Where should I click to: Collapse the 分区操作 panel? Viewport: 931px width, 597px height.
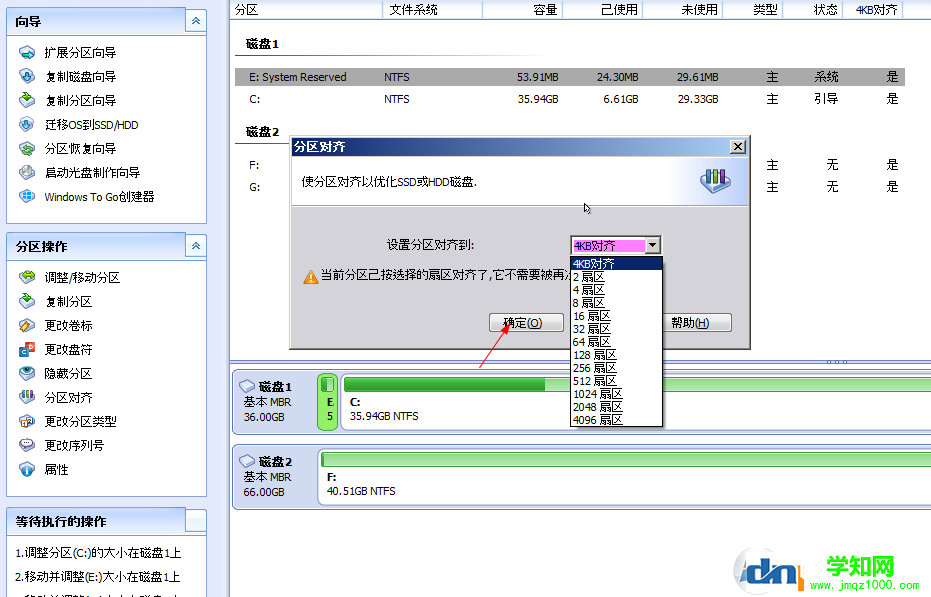click(196, 246)
